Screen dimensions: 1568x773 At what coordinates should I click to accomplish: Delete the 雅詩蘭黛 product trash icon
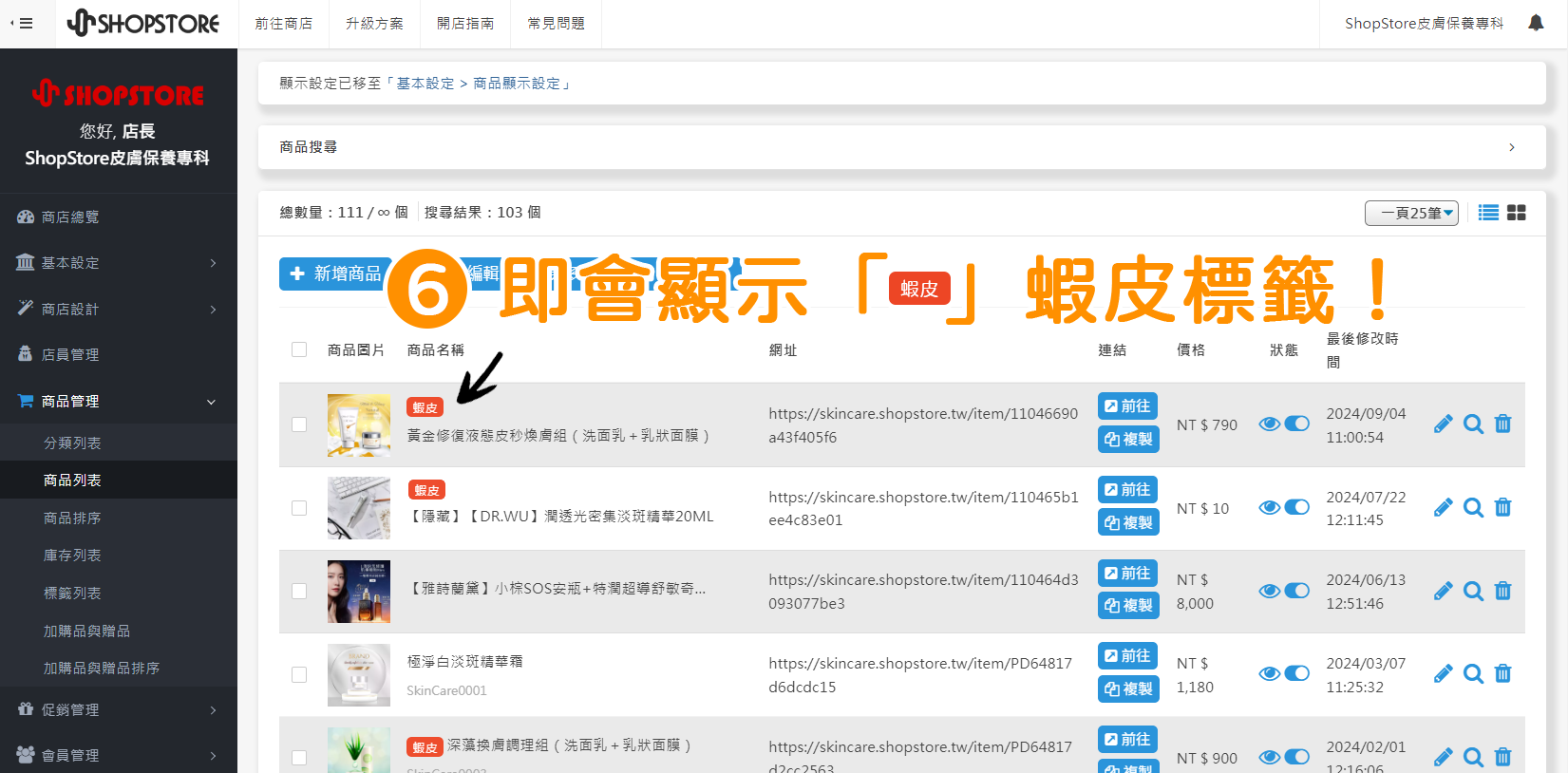[1502, 591]
